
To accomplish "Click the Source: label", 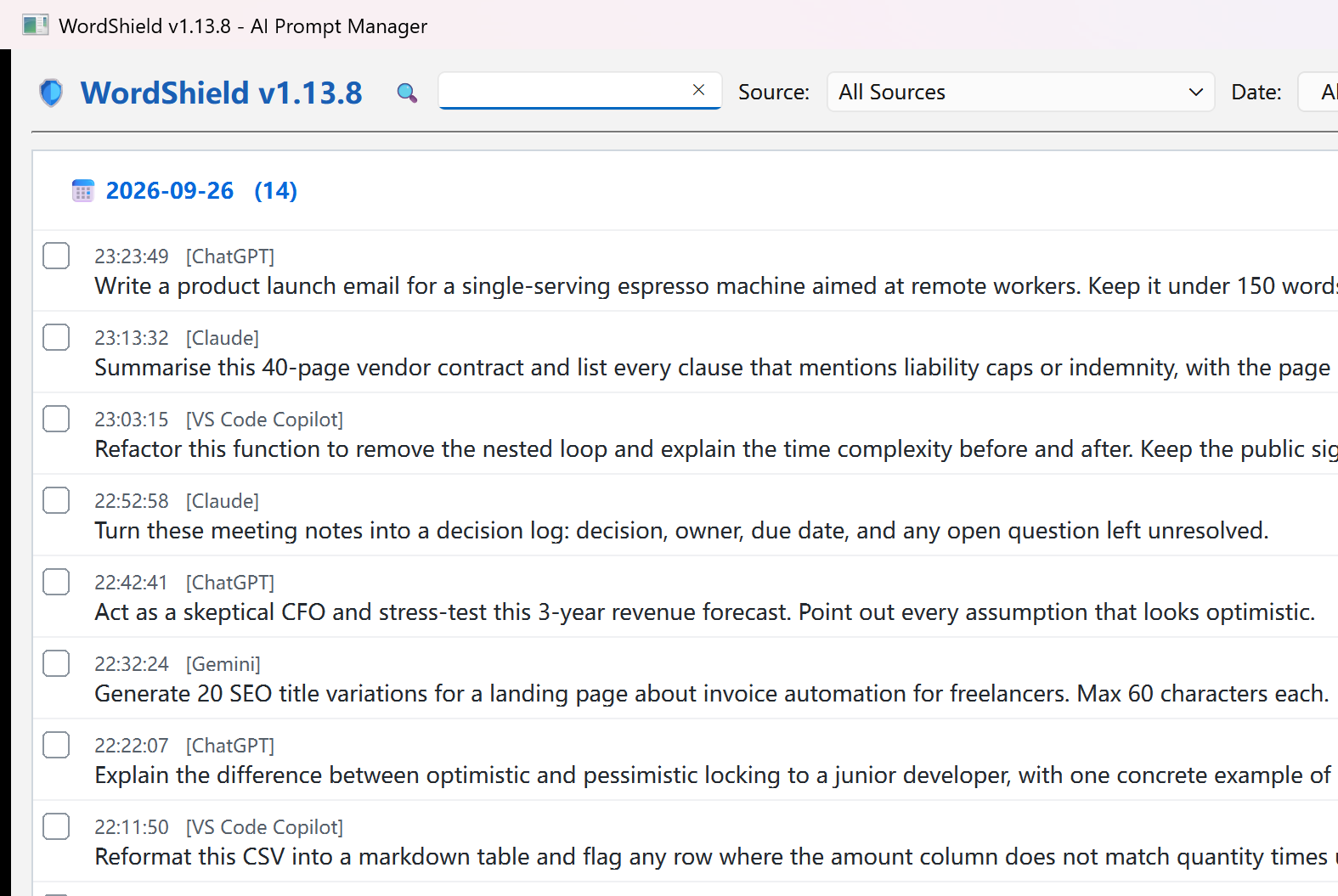I will pos(774,92).
